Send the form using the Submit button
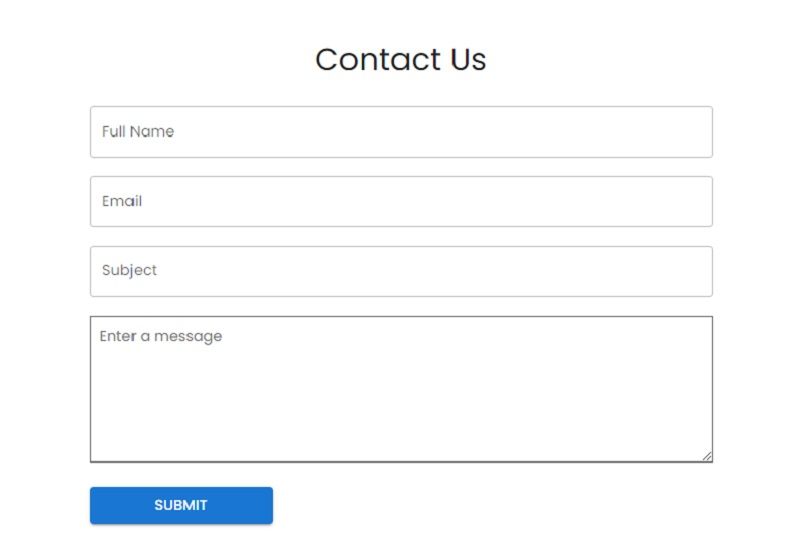800x543 pixels. tap(181, 505)
